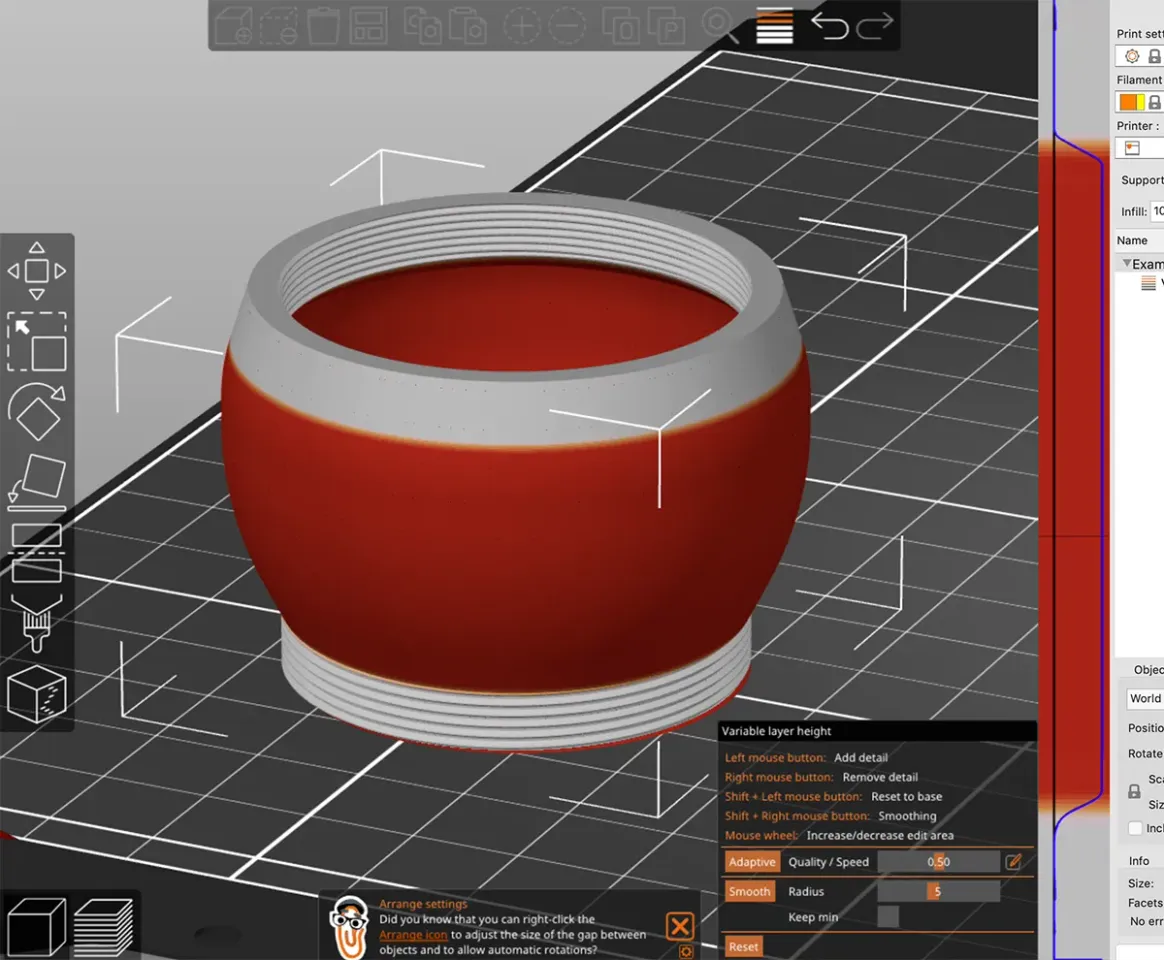The image size is (1164, 960).
Task: Click the Infill value field
Action: (x=1157, y=211)
